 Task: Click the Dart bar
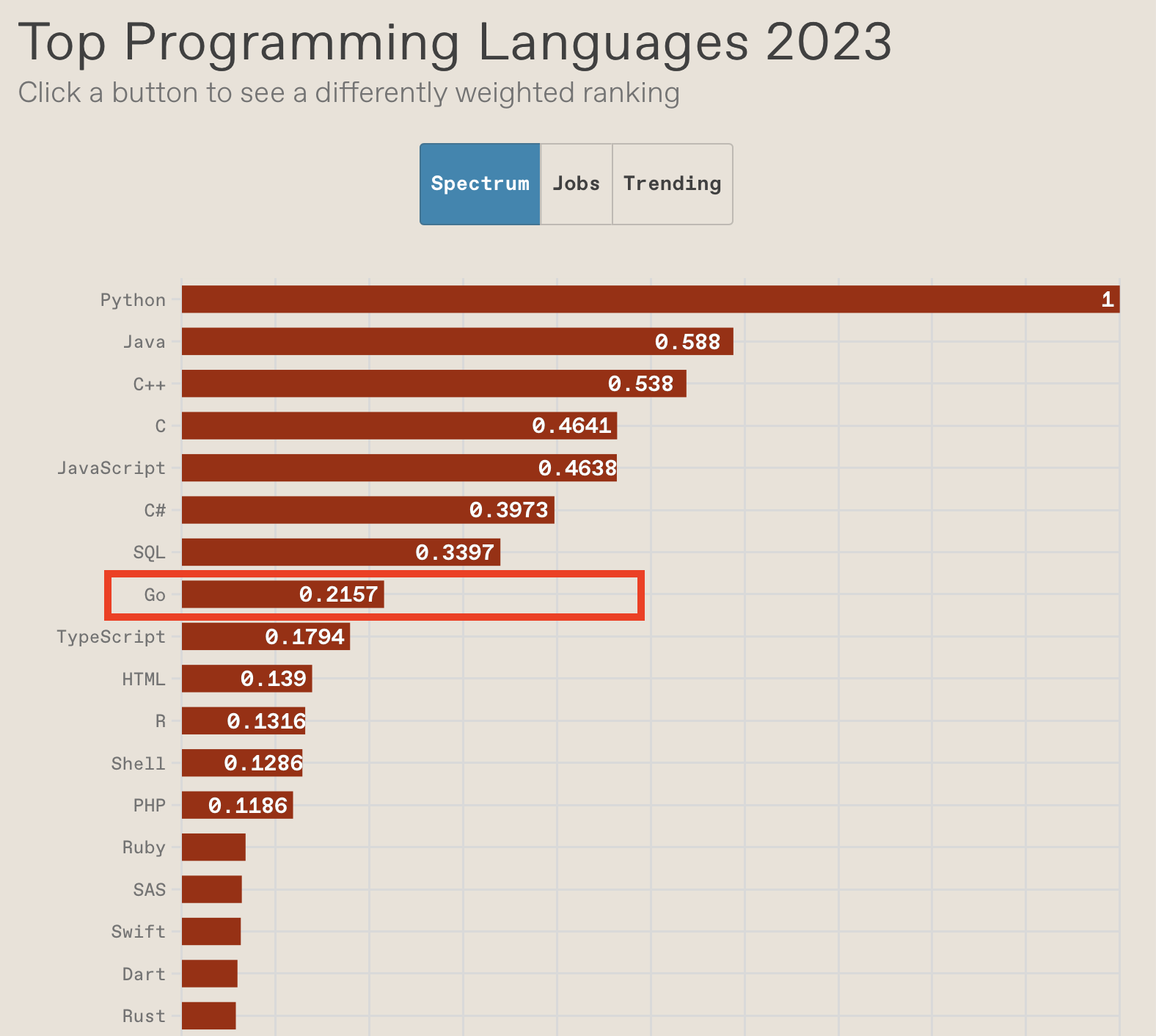(x=210, y=974)
